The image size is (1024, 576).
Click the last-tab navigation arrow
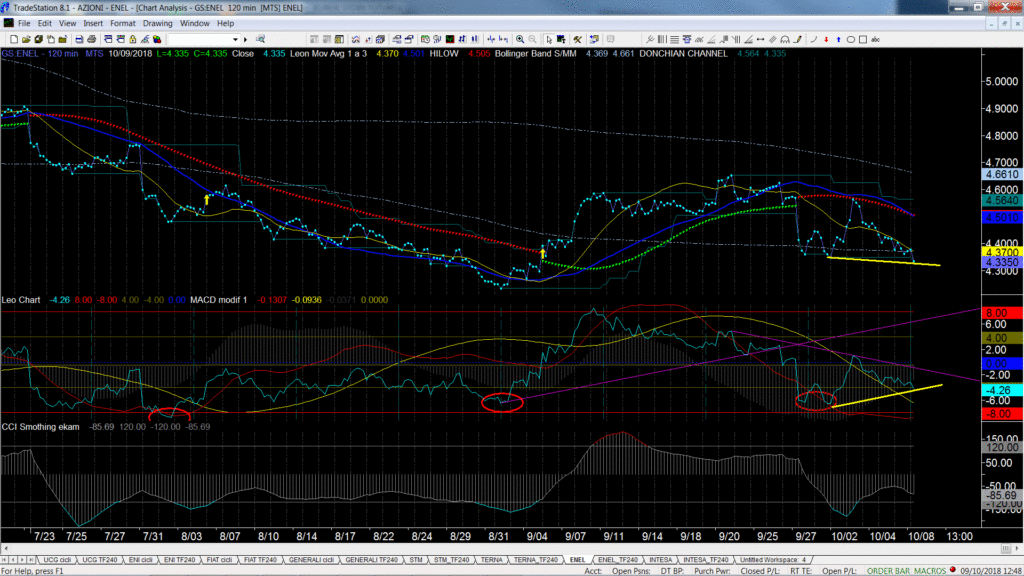[31, 560]
